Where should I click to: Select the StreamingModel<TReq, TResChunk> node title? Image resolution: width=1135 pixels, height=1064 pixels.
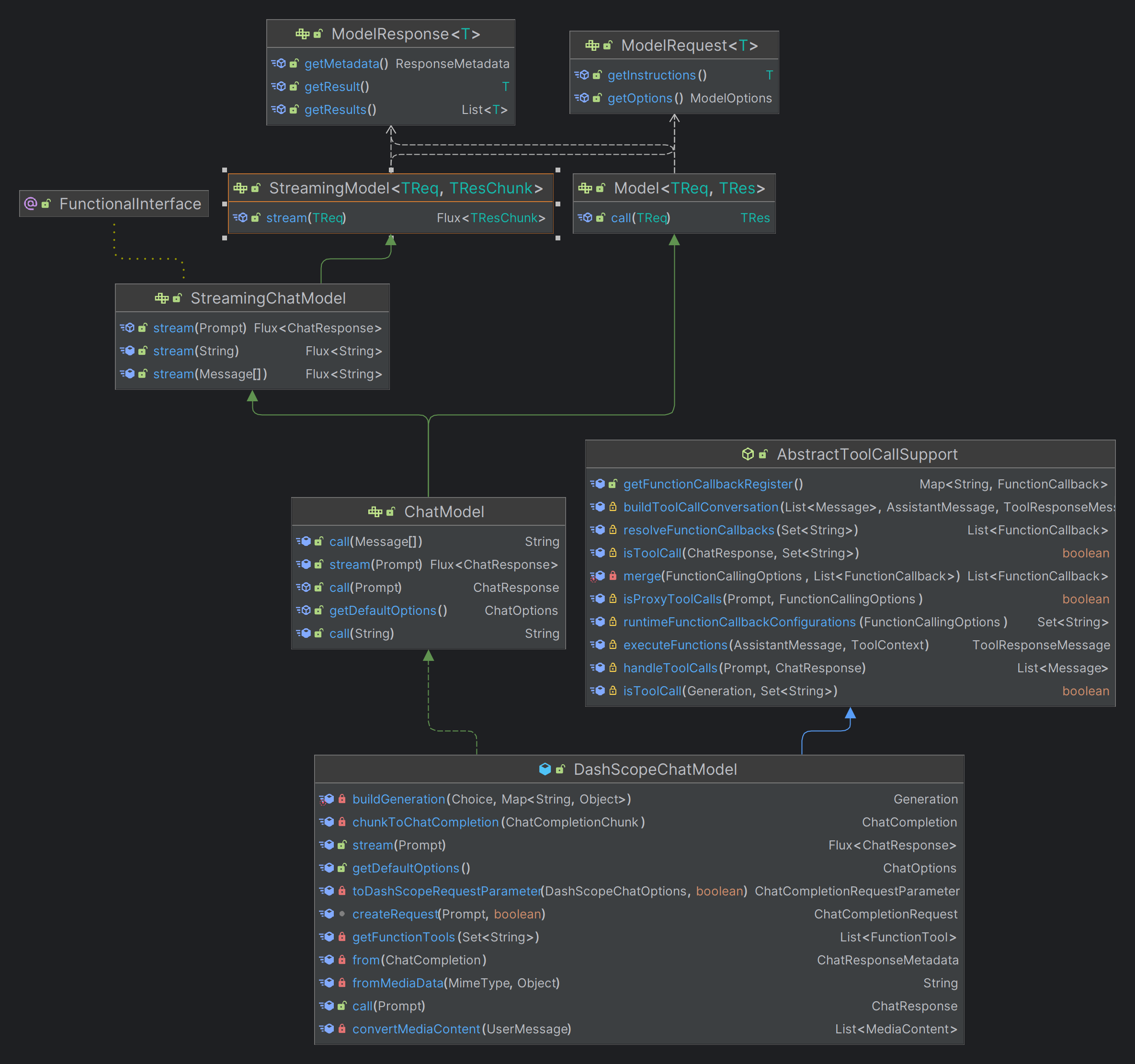[x=406, y=188]
